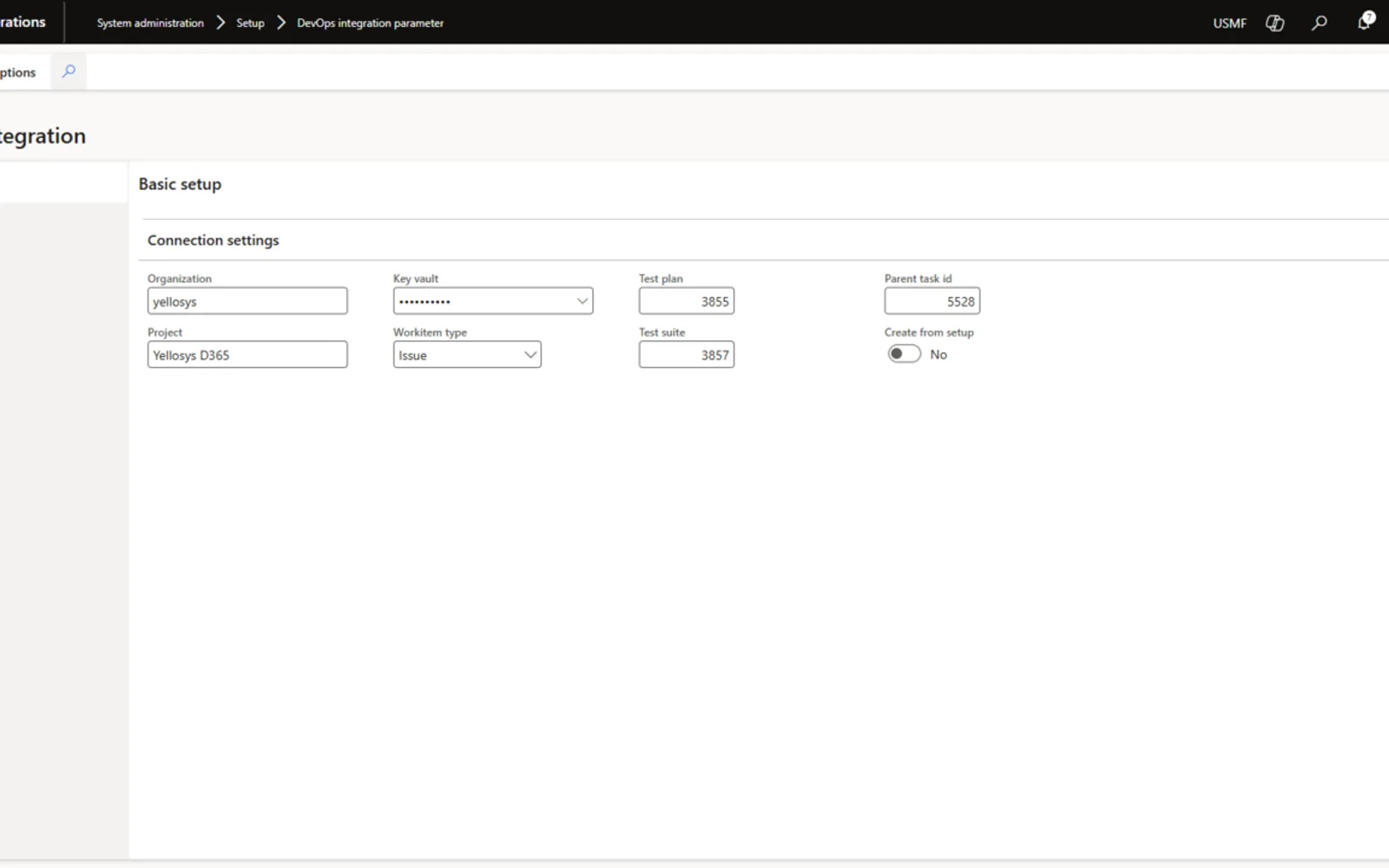Screen dimensions: 1389x868
Task: Open the Copilot icon in top bar
Action: pyautogui.click(x=1274, y=23)
